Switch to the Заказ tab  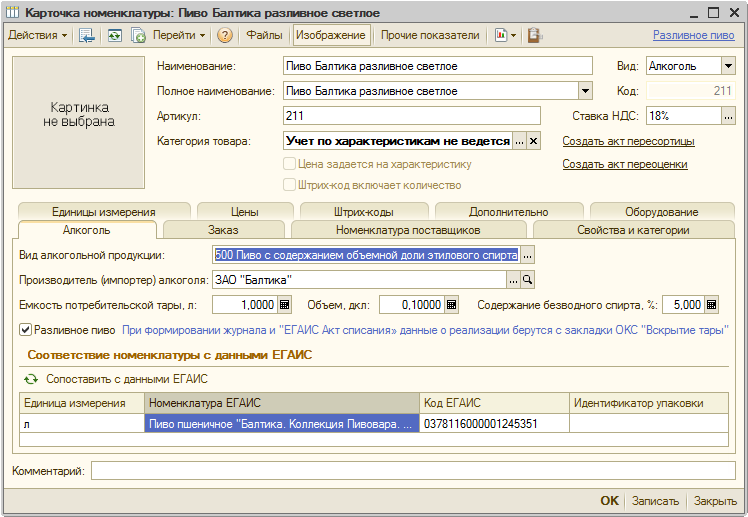click(223, 230)
